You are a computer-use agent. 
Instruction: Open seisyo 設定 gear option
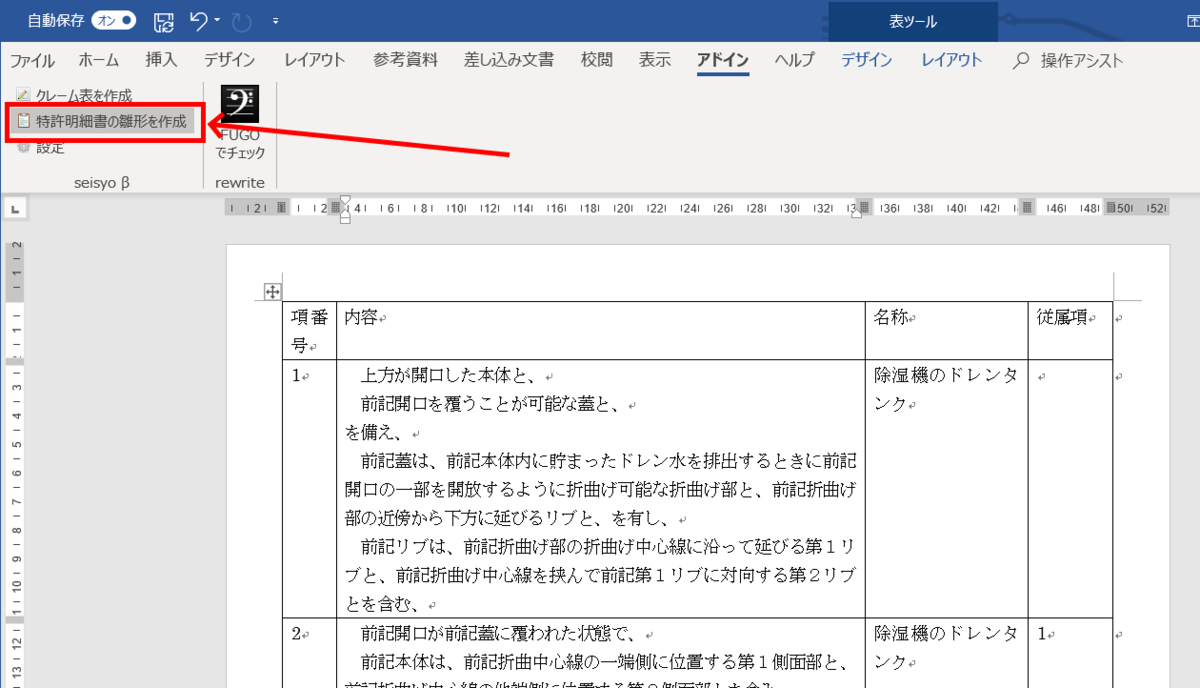pyautogui.click(x=41, y=147)
